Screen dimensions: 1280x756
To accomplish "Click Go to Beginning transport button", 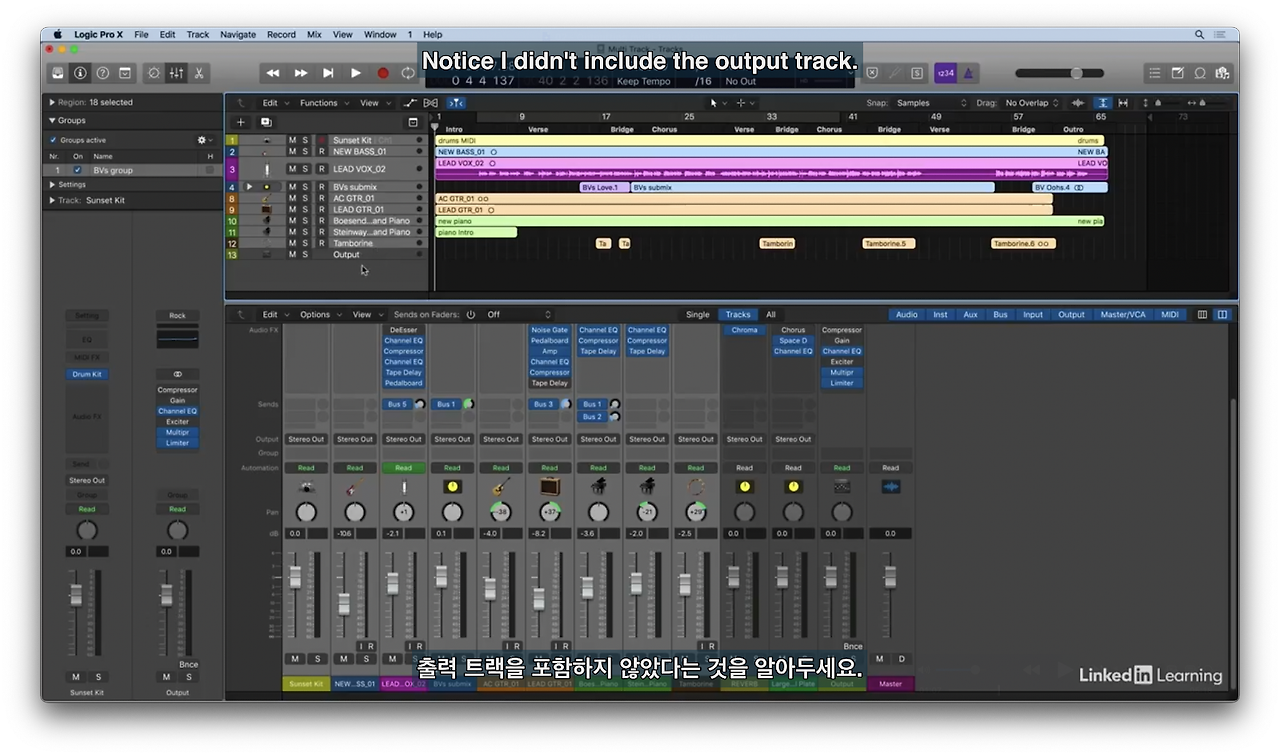I will click(328, 73).
